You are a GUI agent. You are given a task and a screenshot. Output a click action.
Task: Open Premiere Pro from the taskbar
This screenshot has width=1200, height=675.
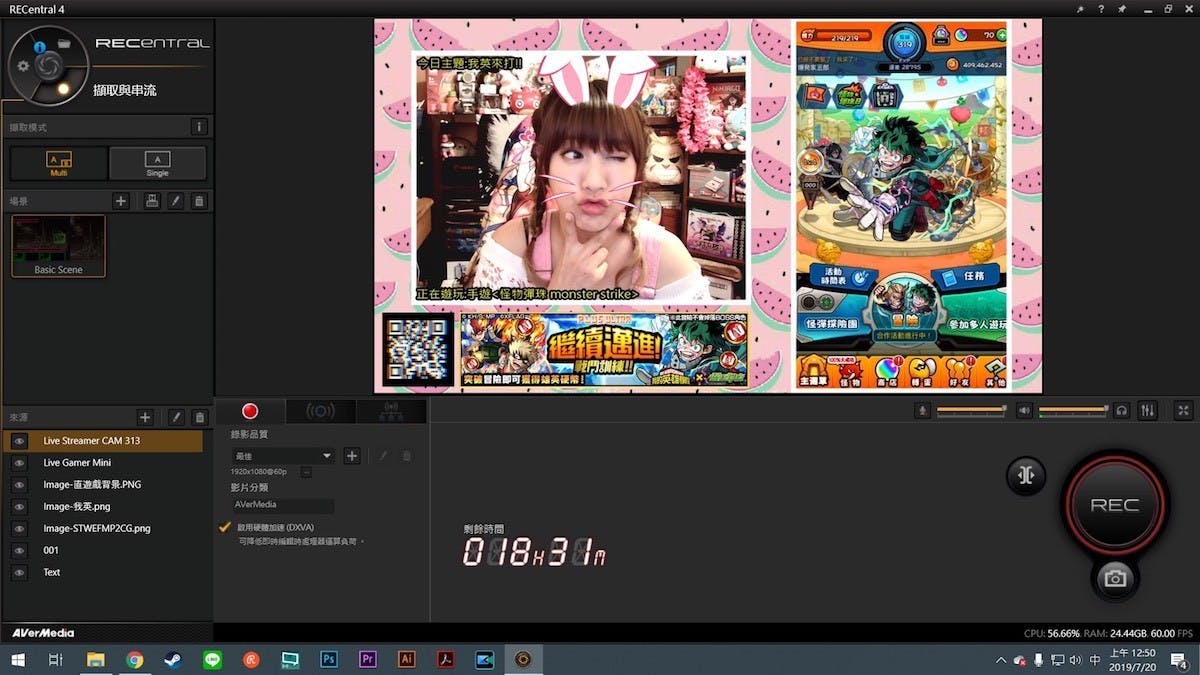(x=367, y=660)
